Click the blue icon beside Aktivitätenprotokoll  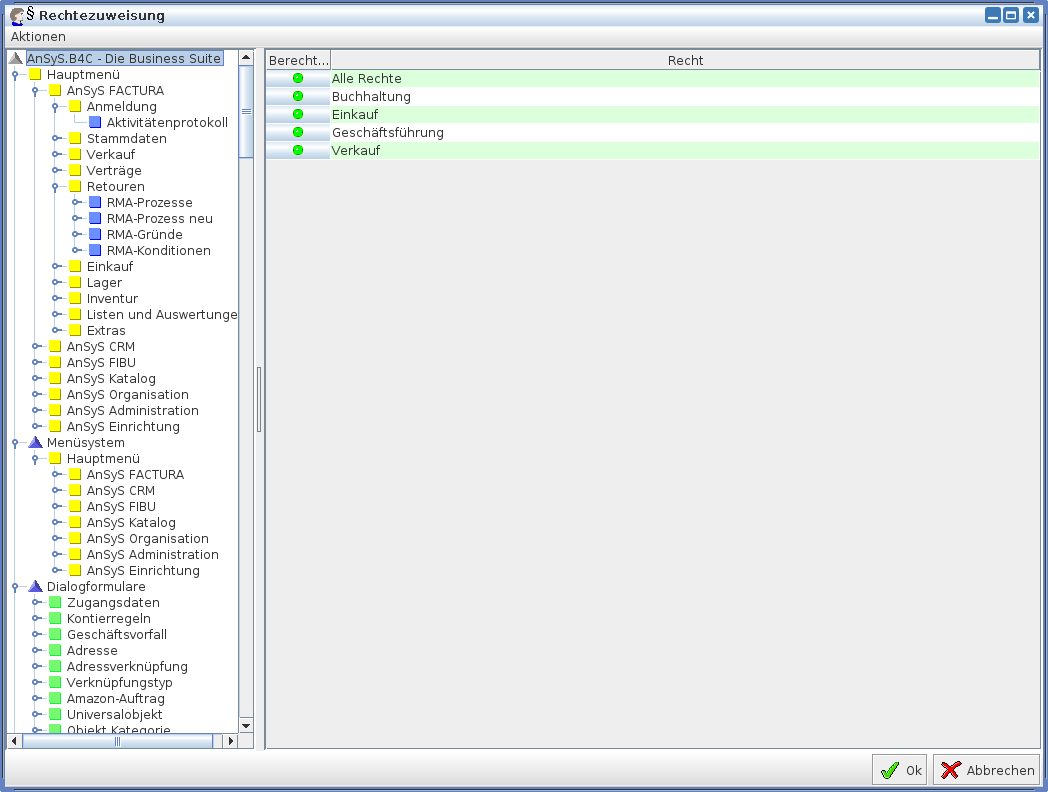[95, 123]
